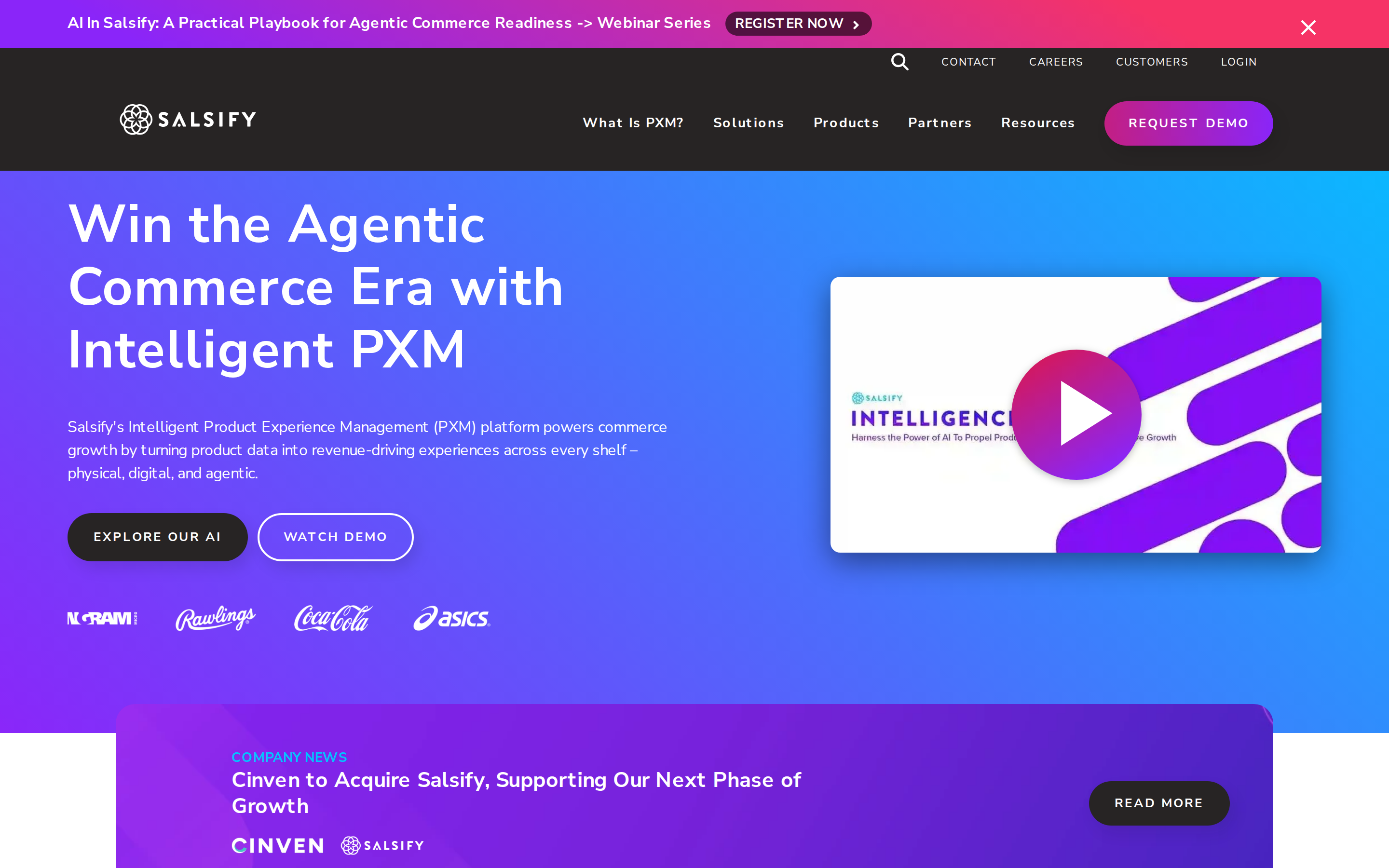
Task: Click the ASICS customer logo
Action: (452, 618)
